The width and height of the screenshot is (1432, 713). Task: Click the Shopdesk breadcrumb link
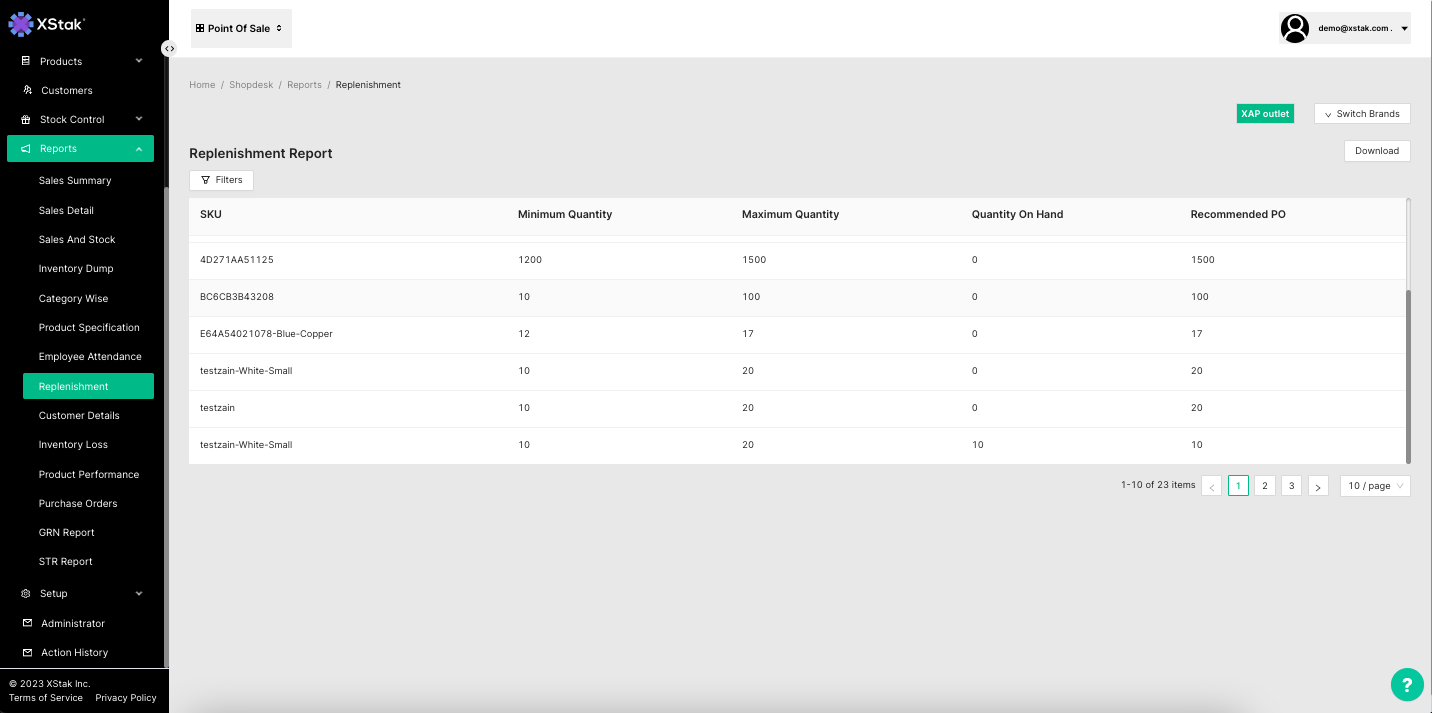click(x=251, y=85)
